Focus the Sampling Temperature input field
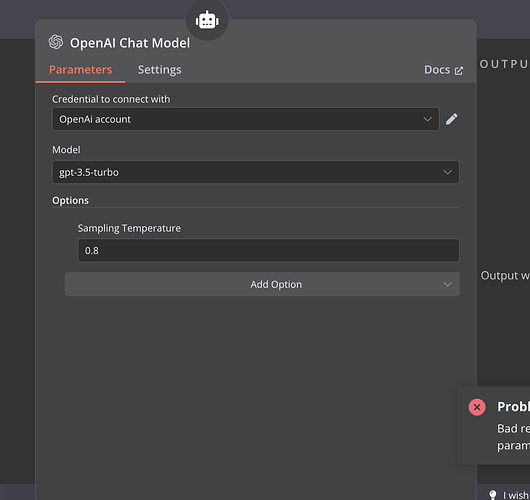The image size is (530, 500). pos(269,251)
